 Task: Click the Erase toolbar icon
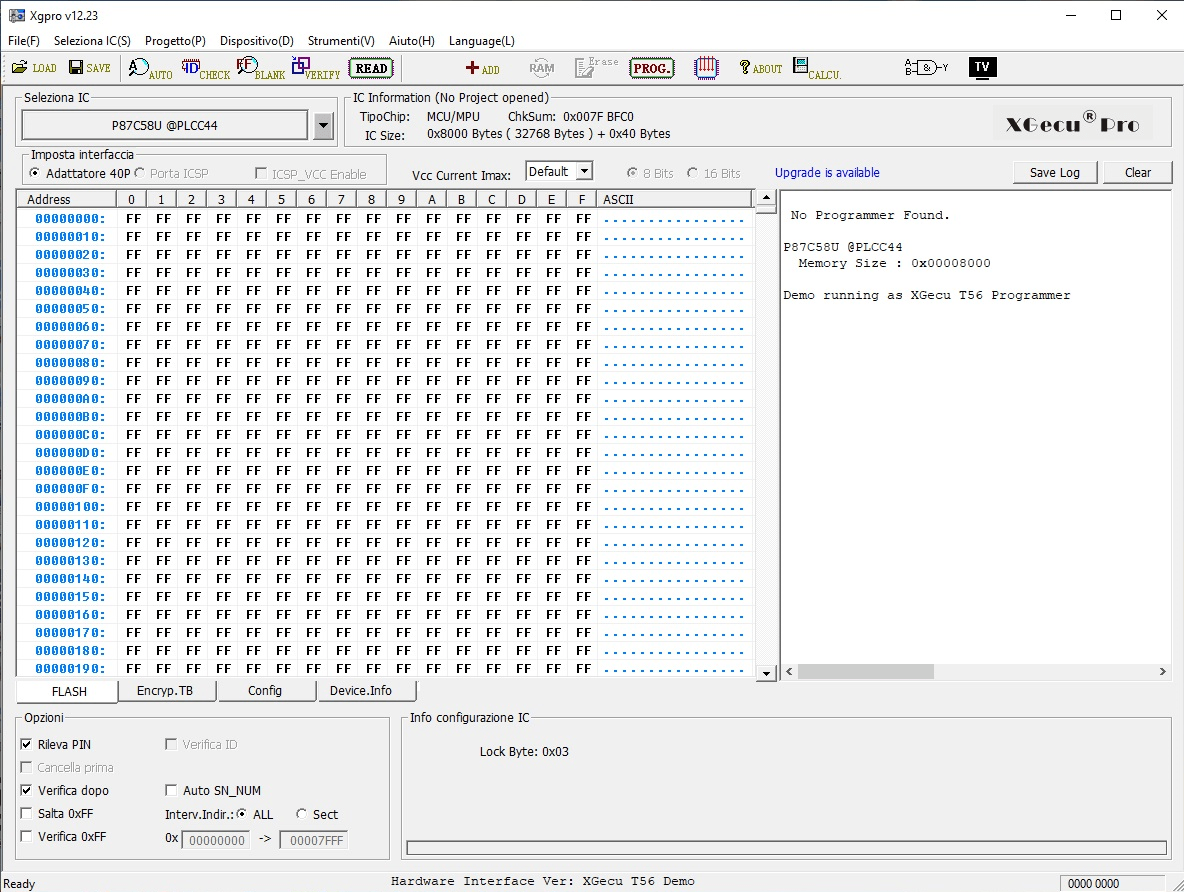click(x=596, y=67)
